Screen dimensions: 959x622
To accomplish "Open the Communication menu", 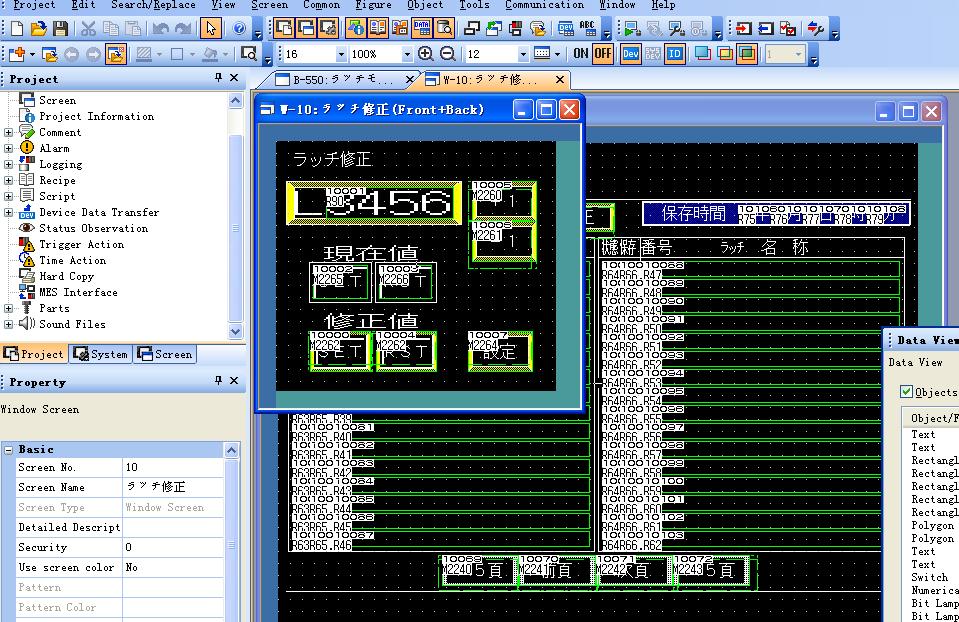I will (x=544, y=5).
